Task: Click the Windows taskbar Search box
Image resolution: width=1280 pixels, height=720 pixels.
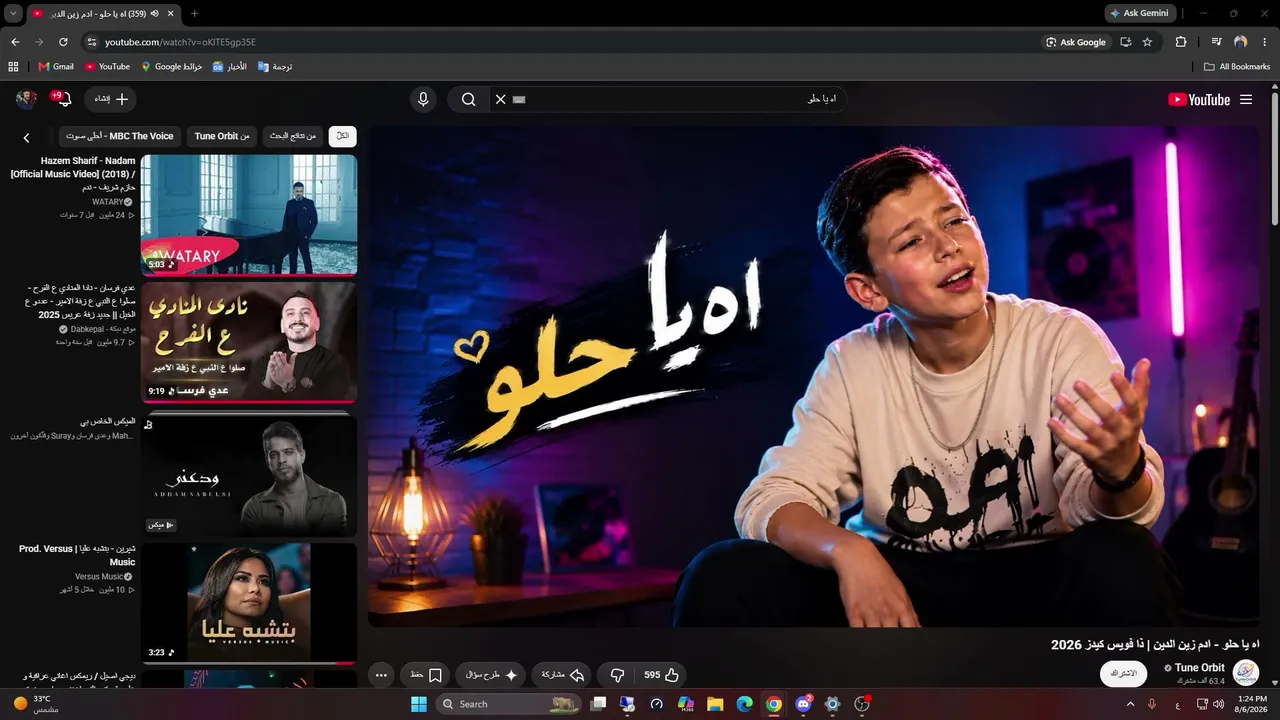Action: (x=509, y=704)
